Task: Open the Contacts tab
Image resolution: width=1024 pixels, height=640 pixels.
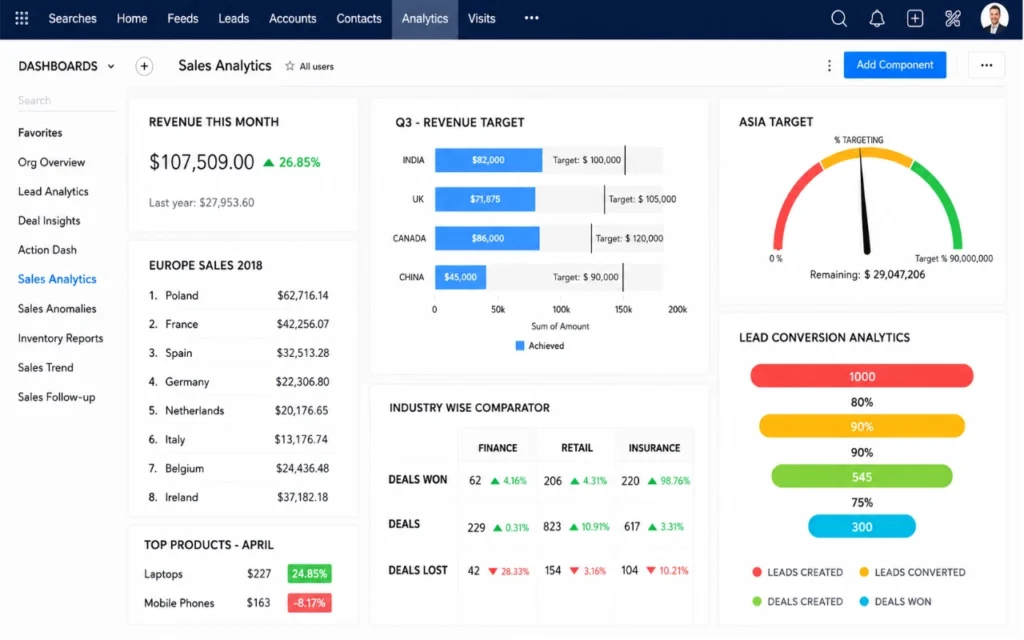Action: (359, 18)
